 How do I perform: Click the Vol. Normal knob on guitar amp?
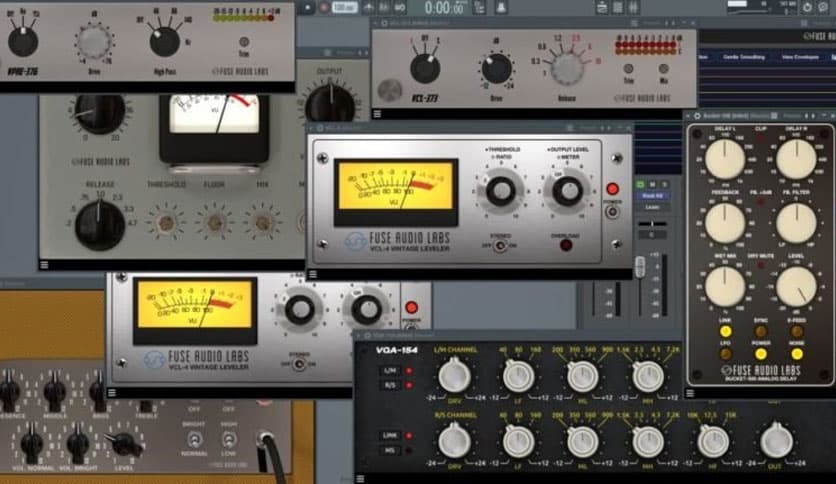[31, 443]
